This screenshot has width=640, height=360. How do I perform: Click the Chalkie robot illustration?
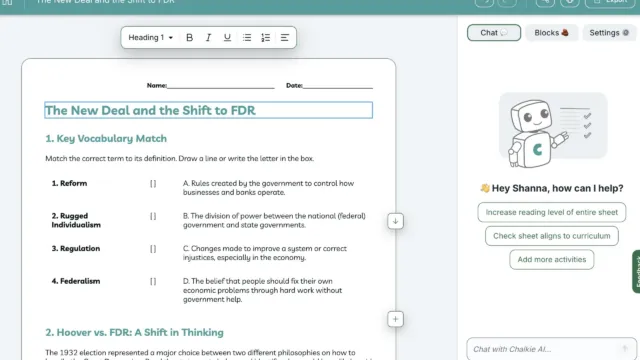(x=553, y=131)
